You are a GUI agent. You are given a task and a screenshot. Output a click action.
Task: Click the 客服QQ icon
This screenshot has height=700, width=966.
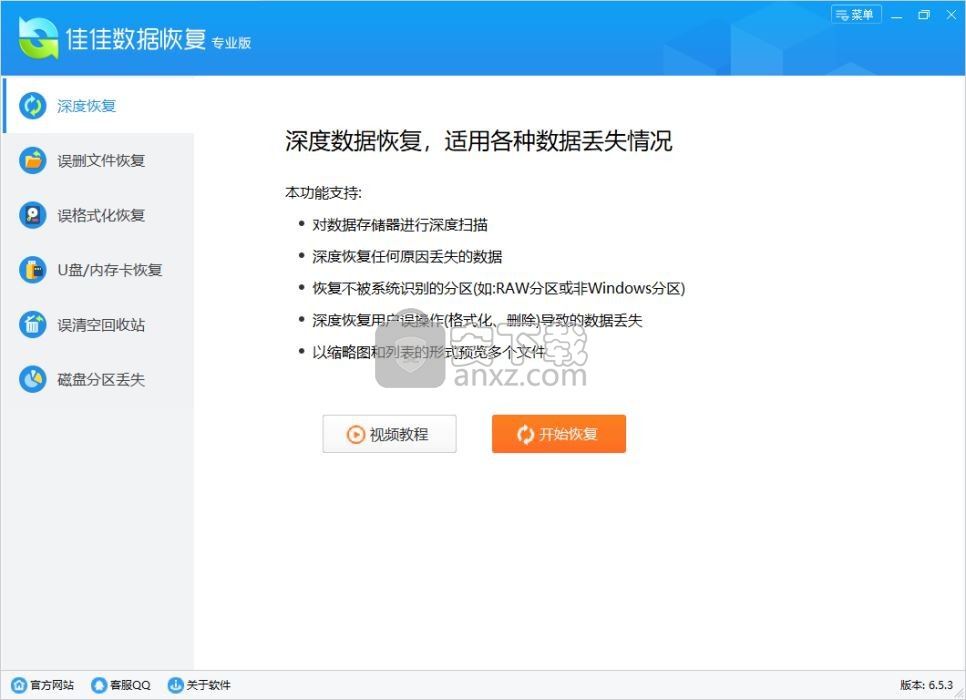click(99, 685)
